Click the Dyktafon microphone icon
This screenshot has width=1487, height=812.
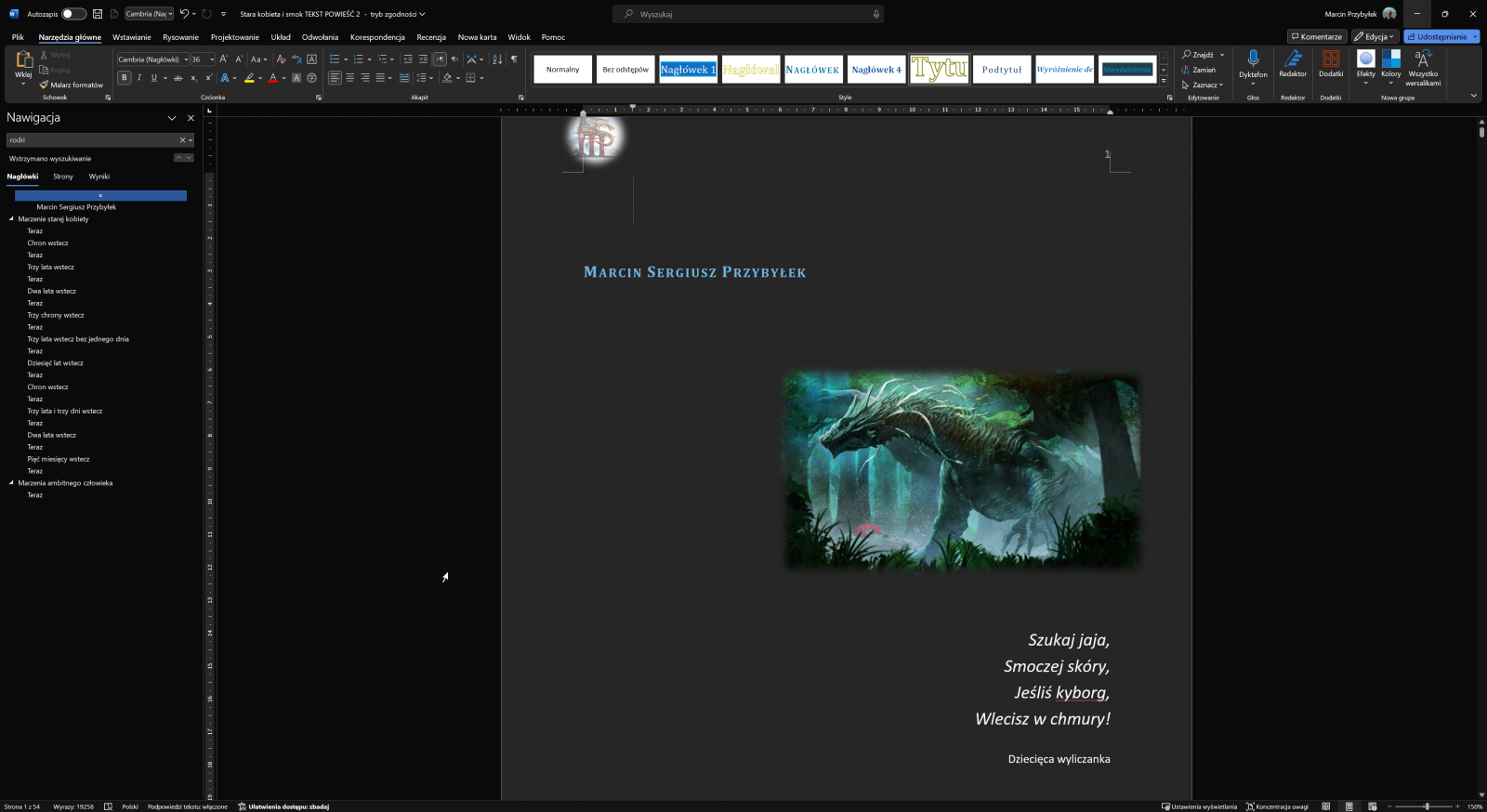(x=1253, y=59)
